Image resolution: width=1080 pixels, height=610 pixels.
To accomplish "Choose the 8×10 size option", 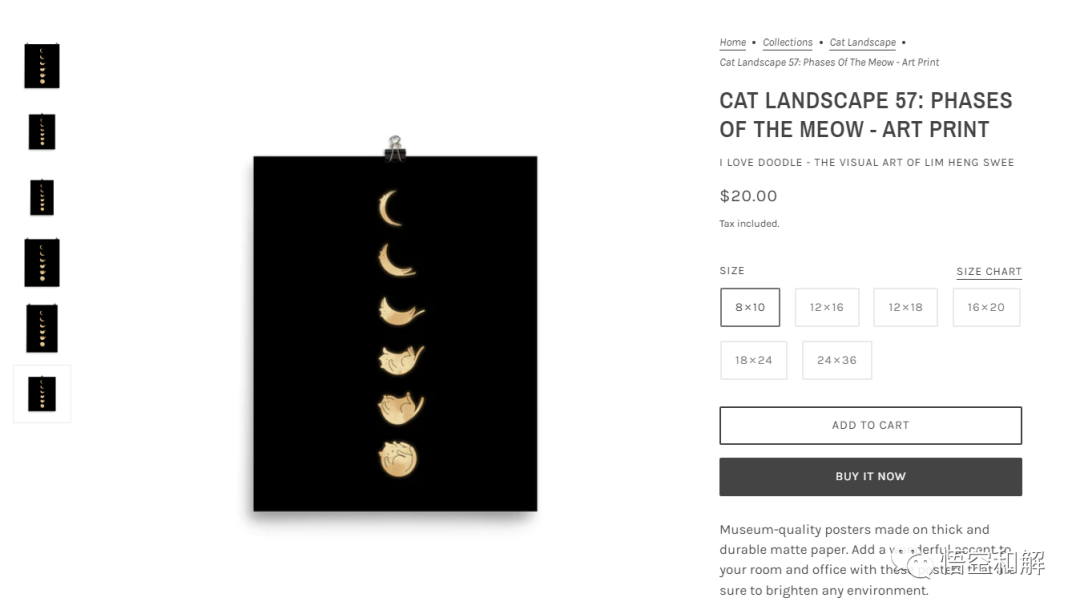I will point(750,307).
